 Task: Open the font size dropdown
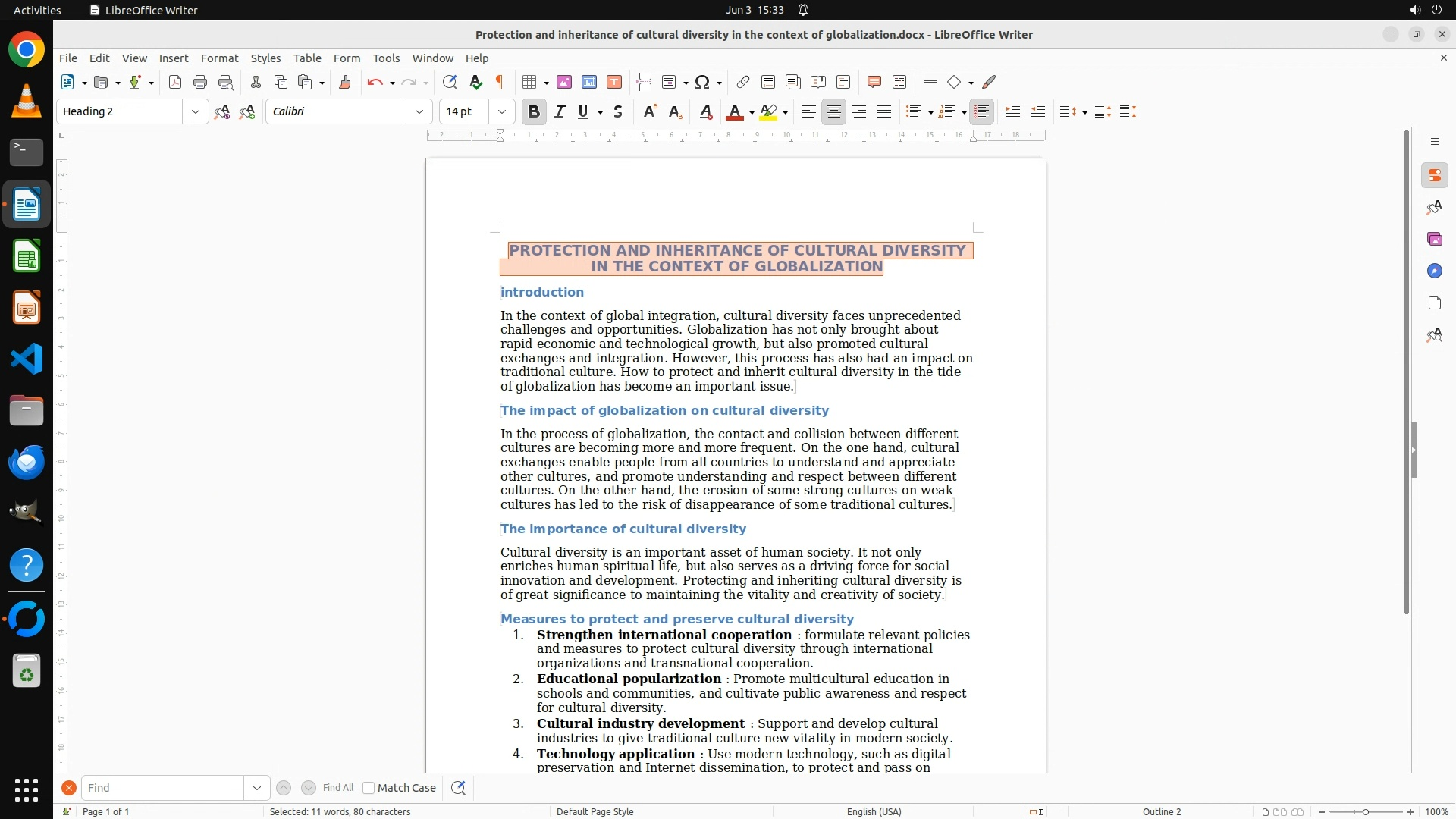[x=501, y=112]
